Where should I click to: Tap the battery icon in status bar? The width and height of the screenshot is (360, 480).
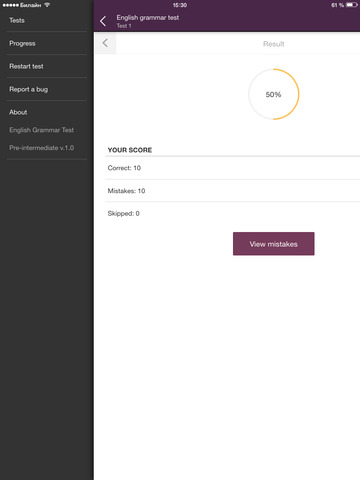pos(351,5)
